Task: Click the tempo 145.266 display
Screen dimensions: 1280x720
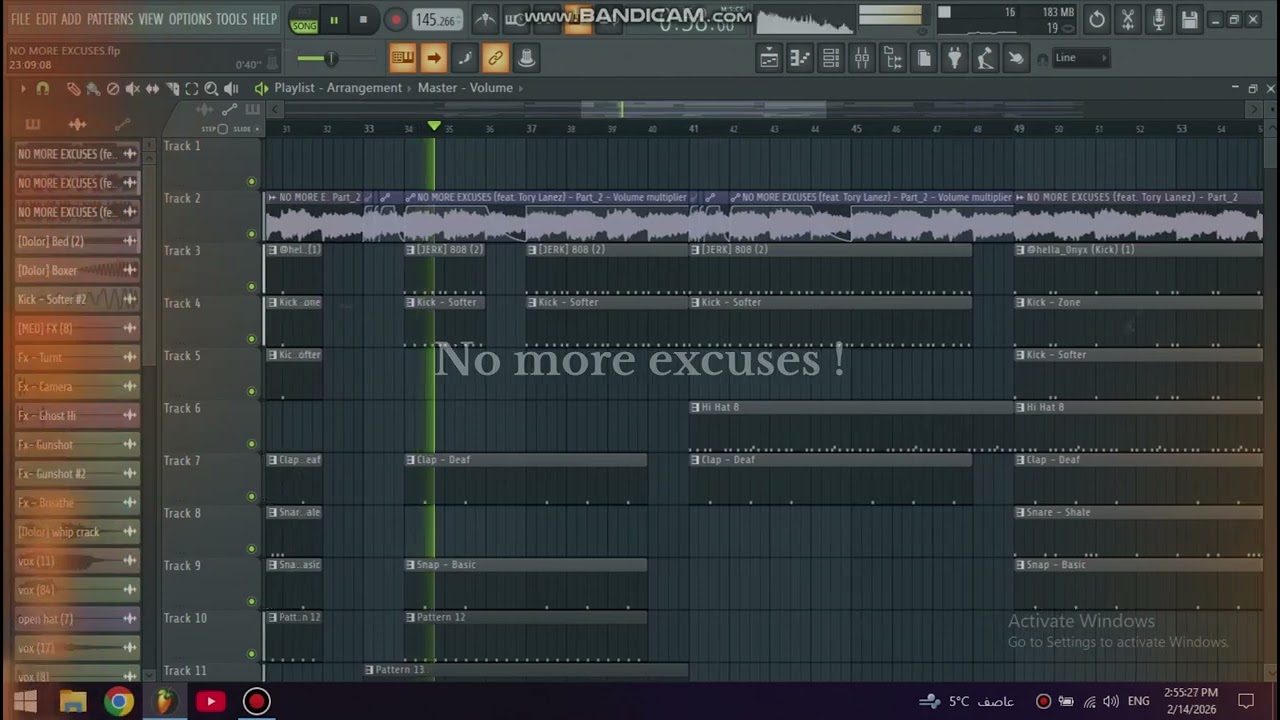Action: 436,20
